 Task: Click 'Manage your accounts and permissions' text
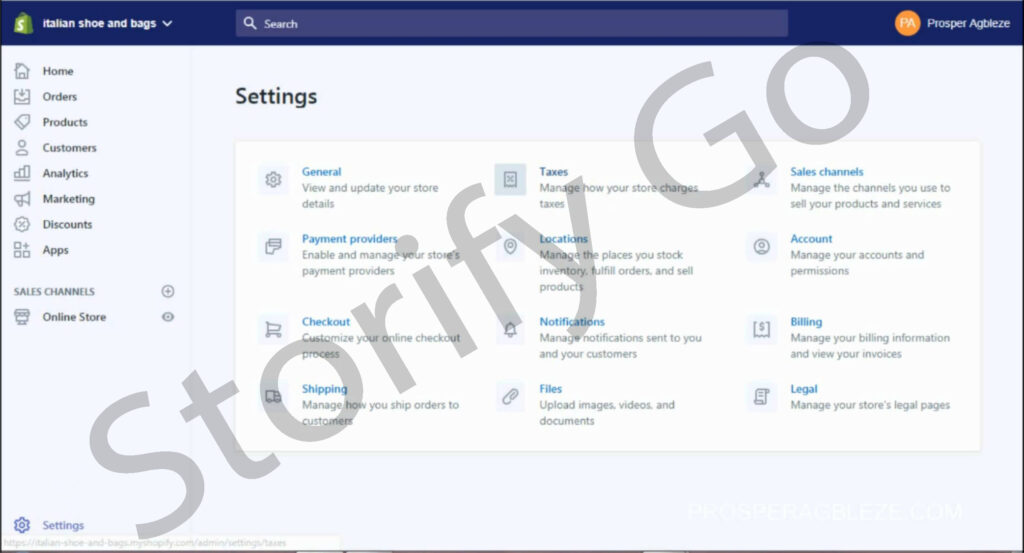coord(857,263)
